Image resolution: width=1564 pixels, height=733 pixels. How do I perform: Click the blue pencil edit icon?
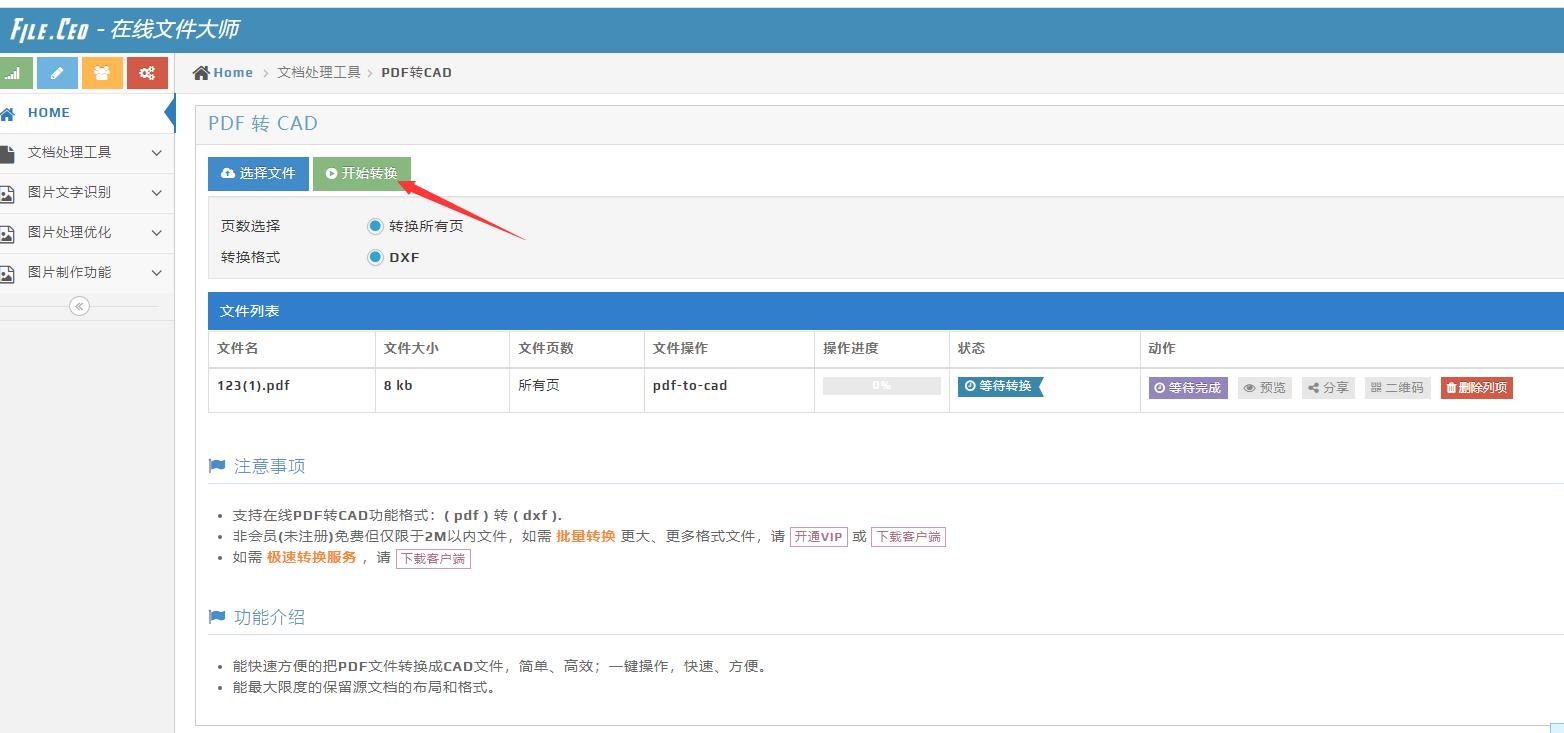tap(57, 72)
